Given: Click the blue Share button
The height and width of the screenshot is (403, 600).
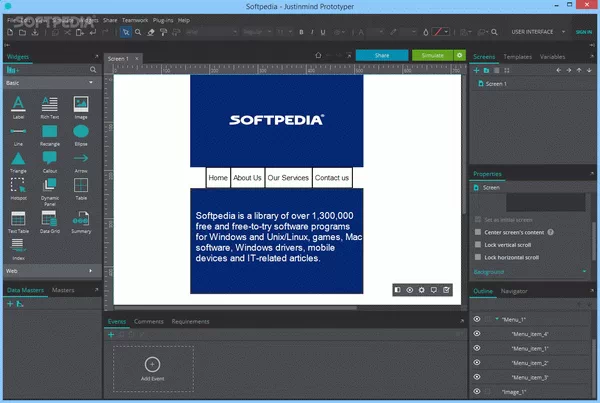Looking at the screenshot, I should tap(381, 55).
